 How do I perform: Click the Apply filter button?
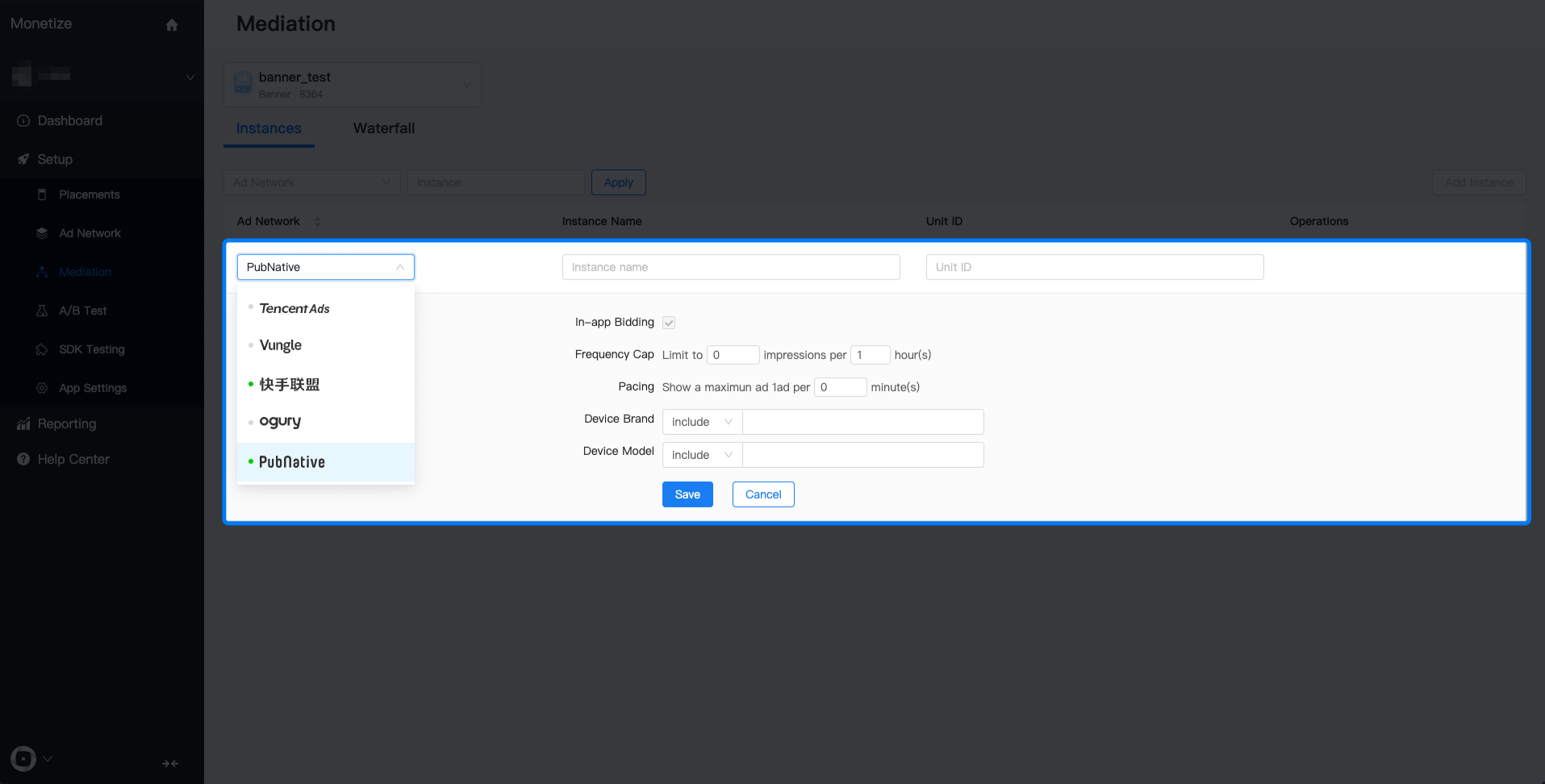pyautogui.click(x=619, y=182)
